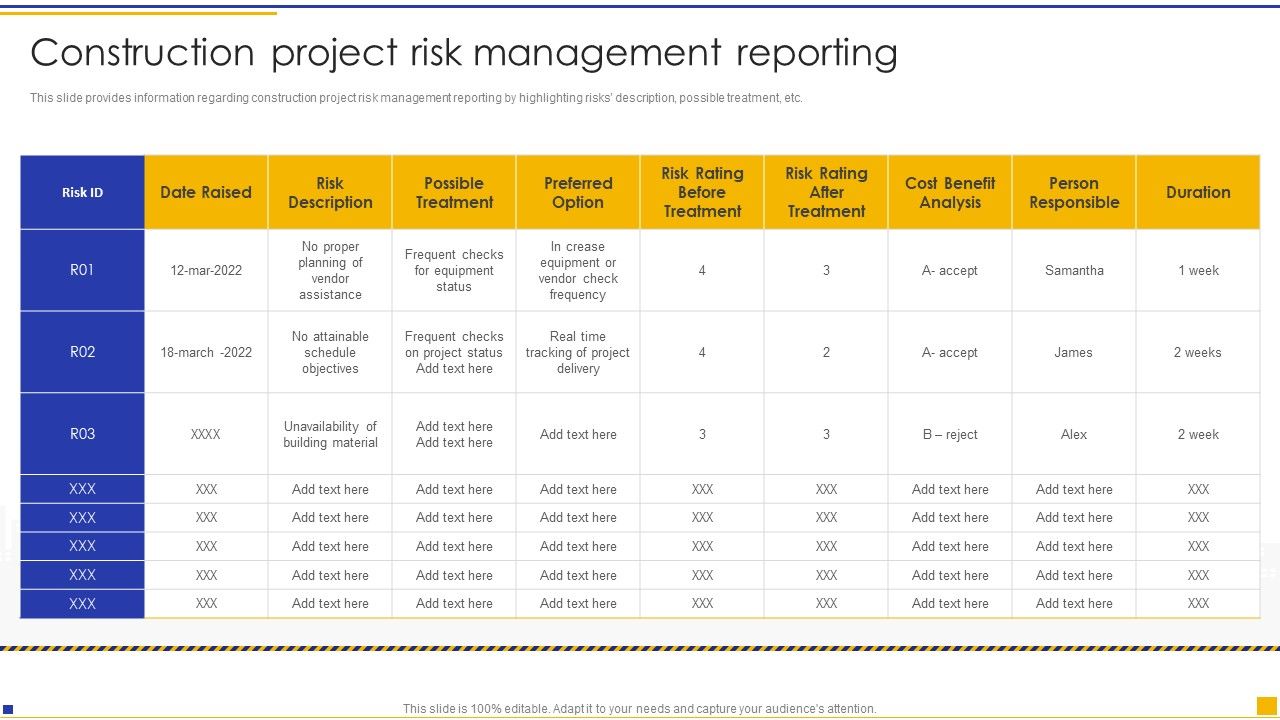Select the person 'Samantha'

click(x=1074, y=270)
